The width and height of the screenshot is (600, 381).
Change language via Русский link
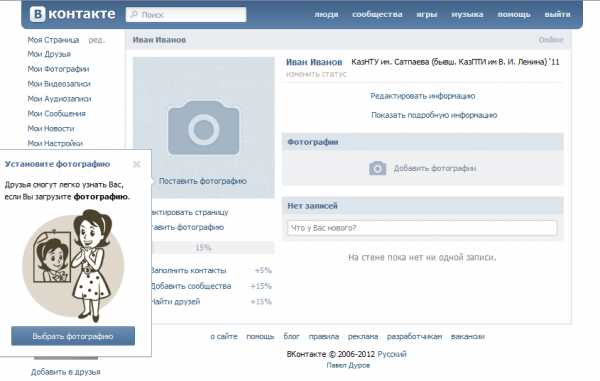pos(392,354)
